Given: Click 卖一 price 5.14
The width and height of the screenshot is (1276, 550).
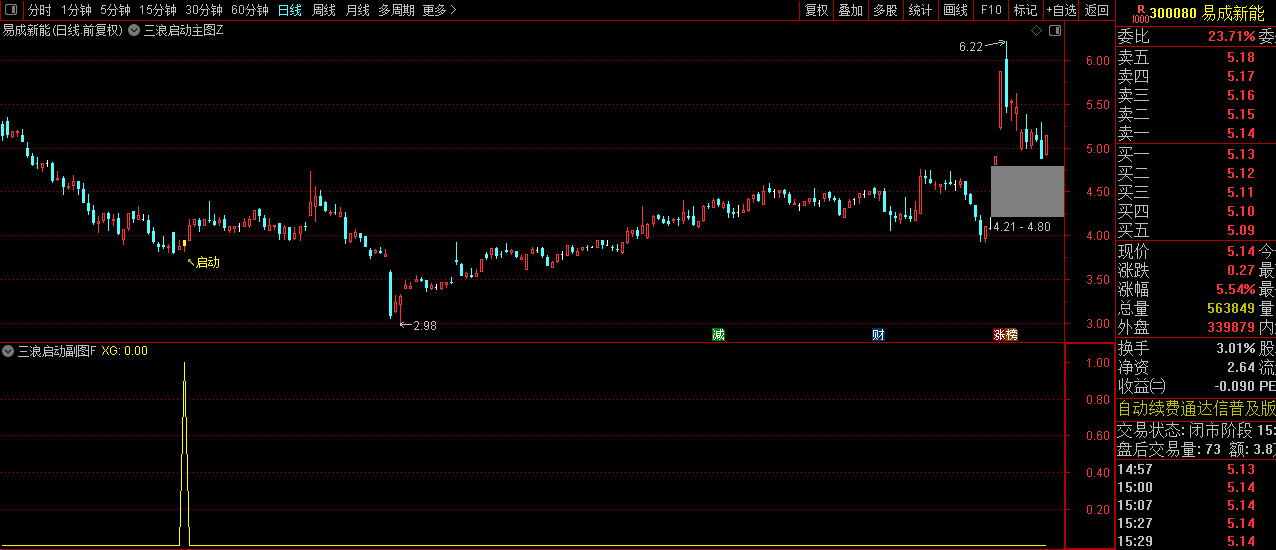Looking at the screenshot, I should click(x=1240, y=134).
